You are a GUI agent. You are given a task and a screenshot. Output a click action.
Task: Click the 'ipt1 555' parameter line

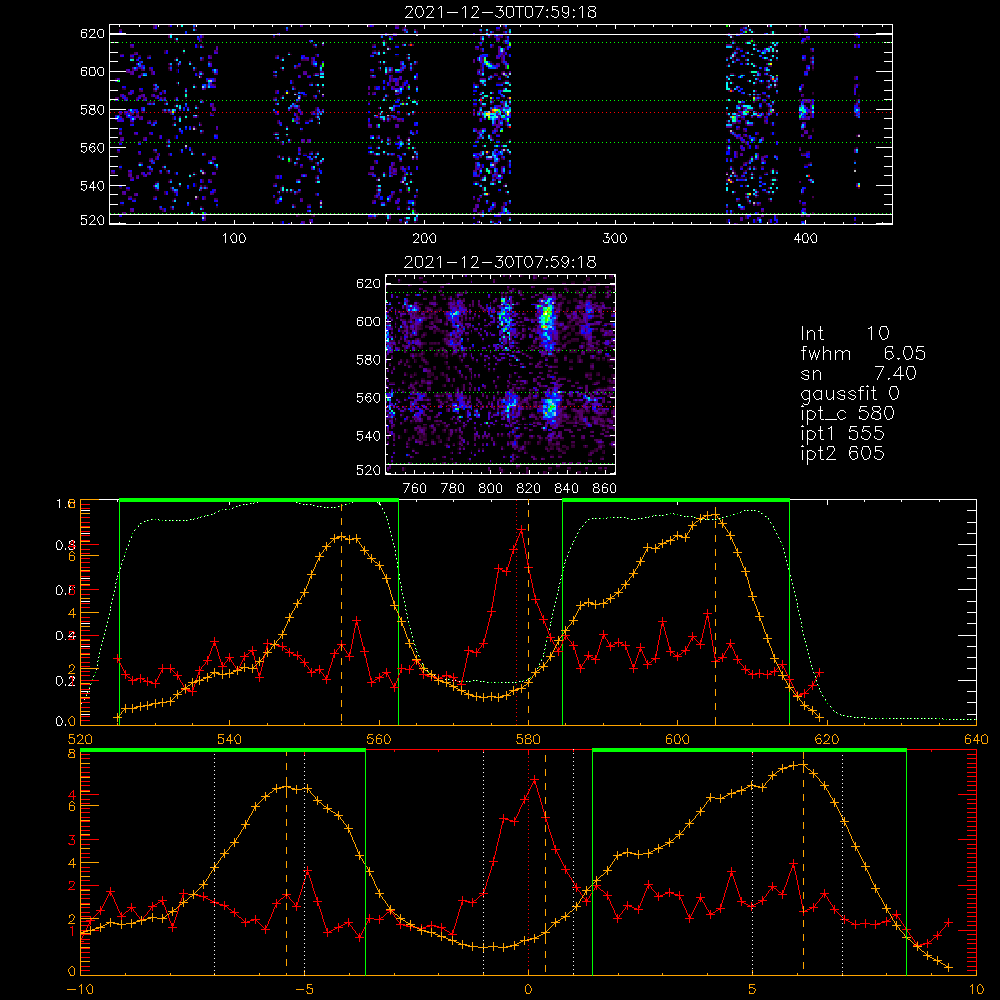click(842, 434)
